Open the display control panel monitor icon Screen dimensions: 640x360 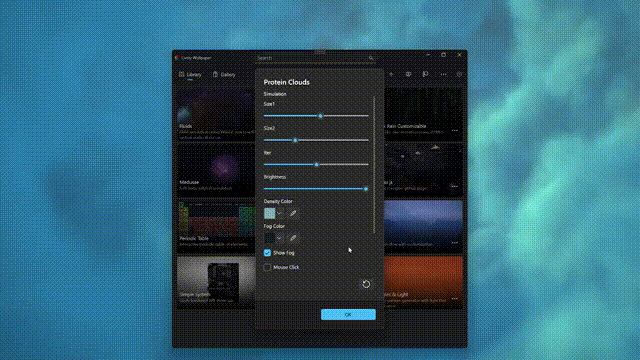coord(408,74)
